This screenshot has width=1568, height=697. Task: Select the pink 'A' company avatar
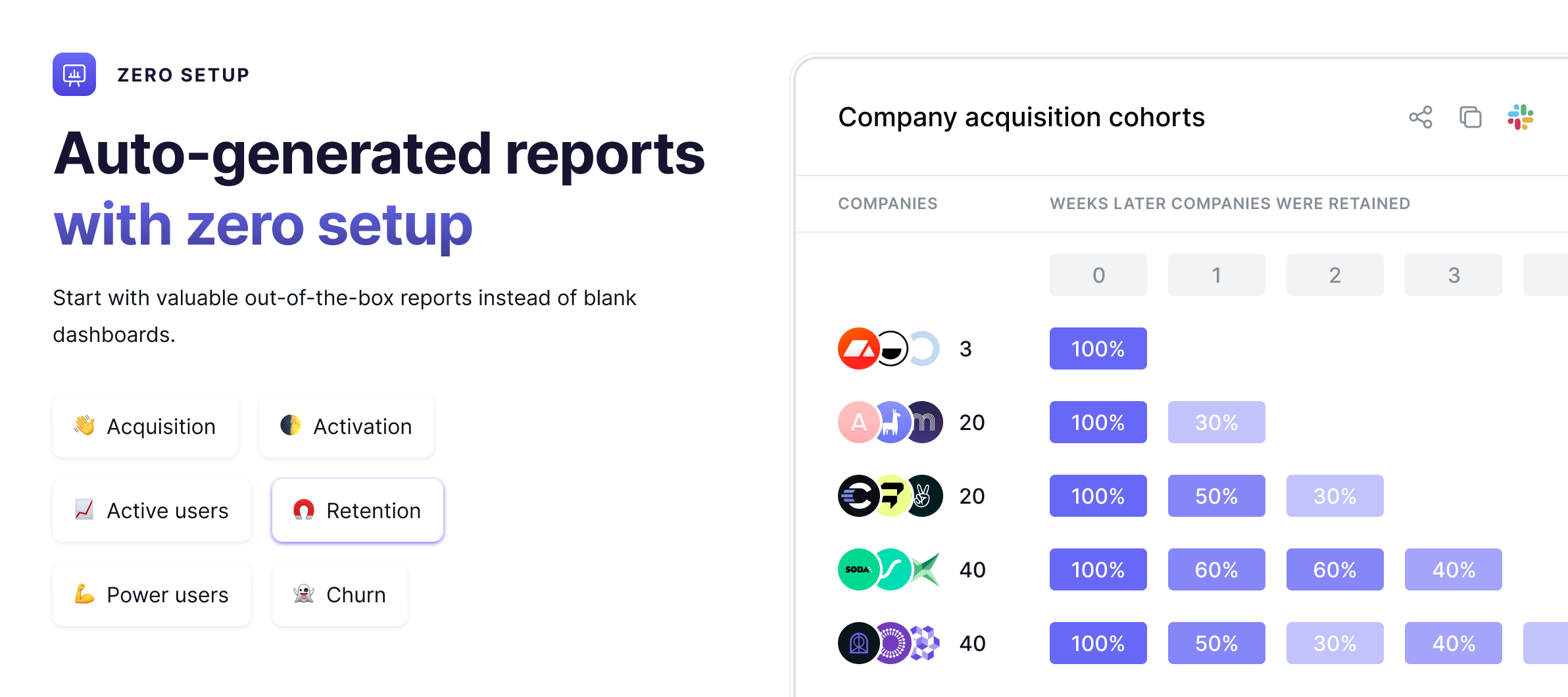(x=858, y=422)
